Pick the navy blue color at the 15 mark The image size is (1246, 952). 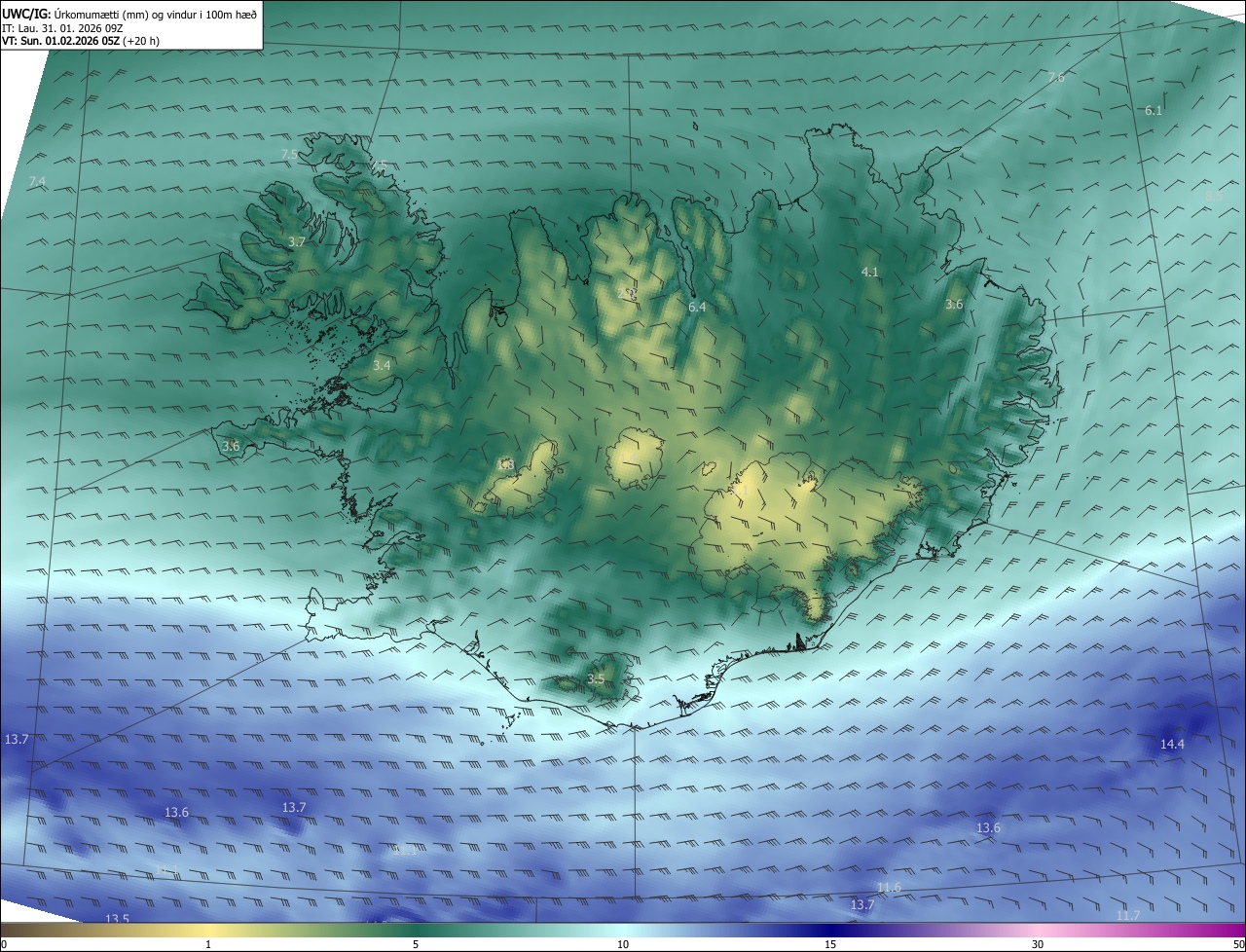coord(830,930)
